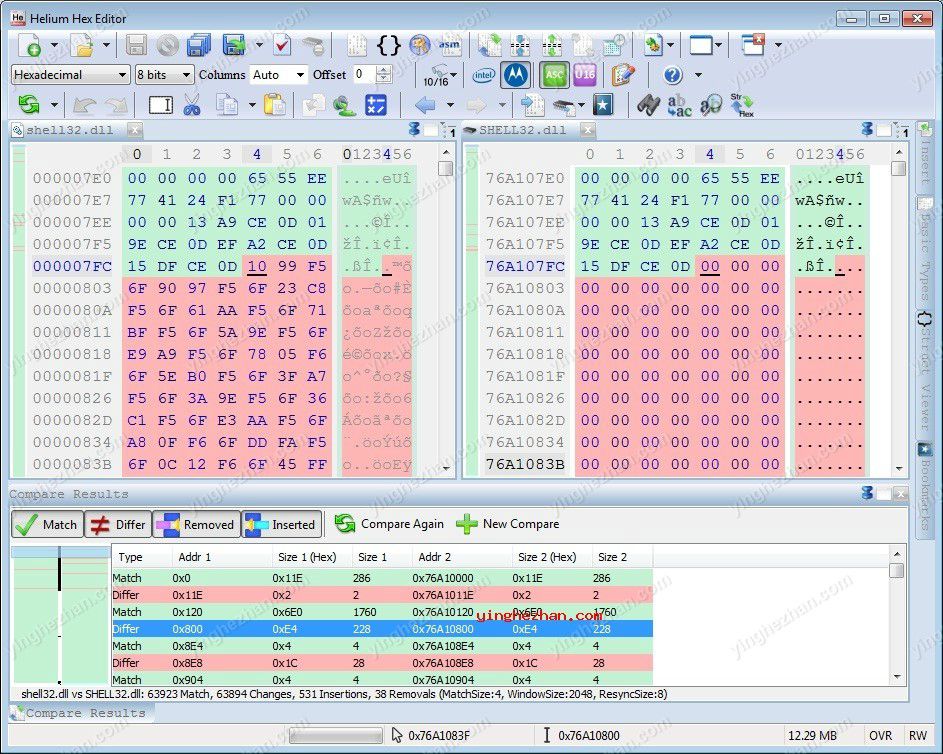Open the blue operations calculator icon
Screen dimensions: 943x754
point(376,105)
